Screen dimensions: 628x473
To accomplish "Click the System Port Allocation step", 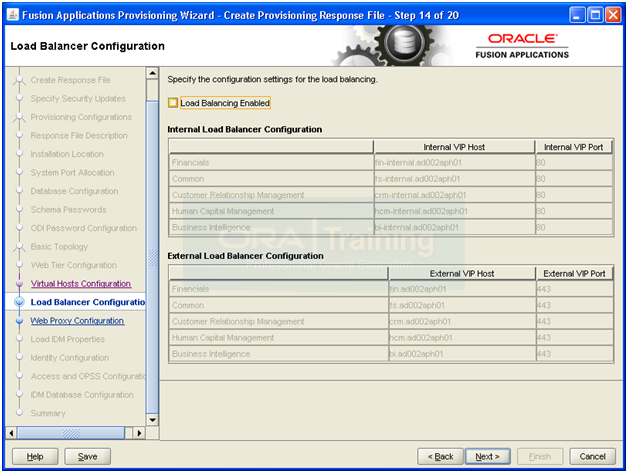I will [x=72, y=173].
